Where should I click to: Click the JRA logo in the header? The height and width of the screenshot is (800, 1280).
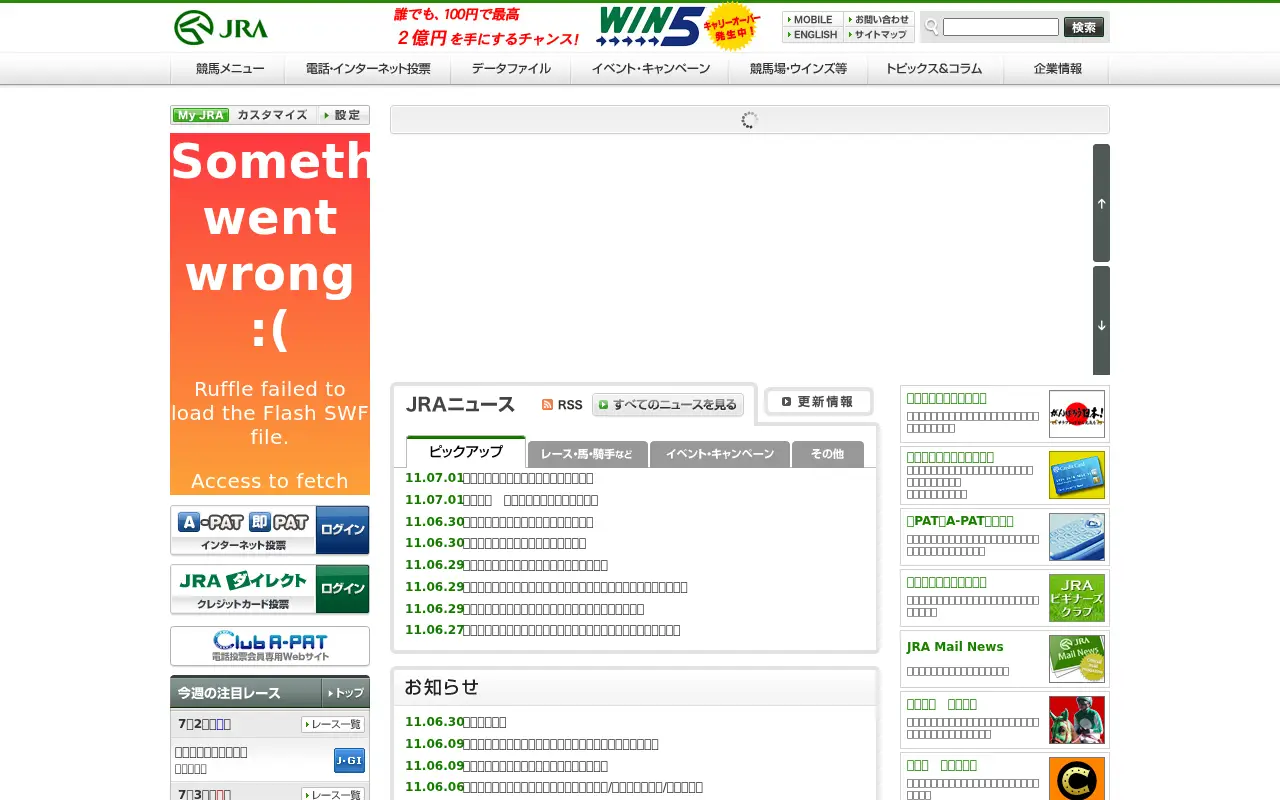pyautogui.click(x=221, y=28)
